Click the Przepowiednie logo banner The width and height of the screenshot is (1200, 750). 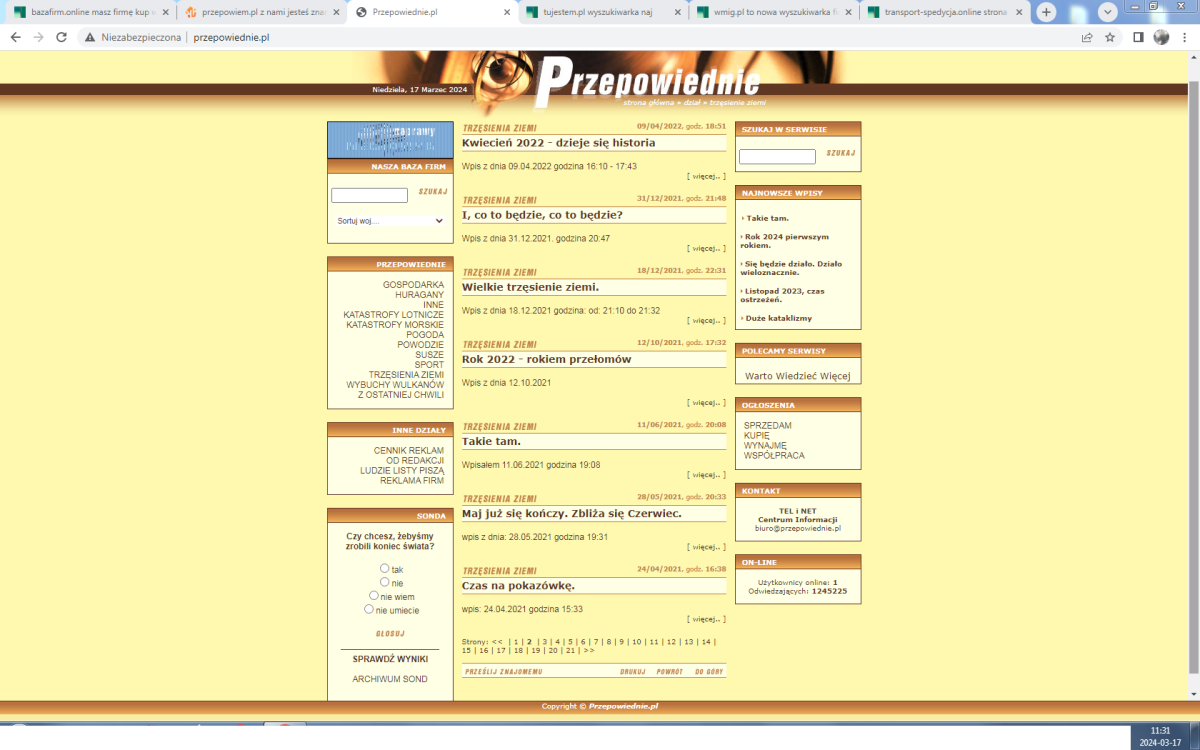[646, 81]
